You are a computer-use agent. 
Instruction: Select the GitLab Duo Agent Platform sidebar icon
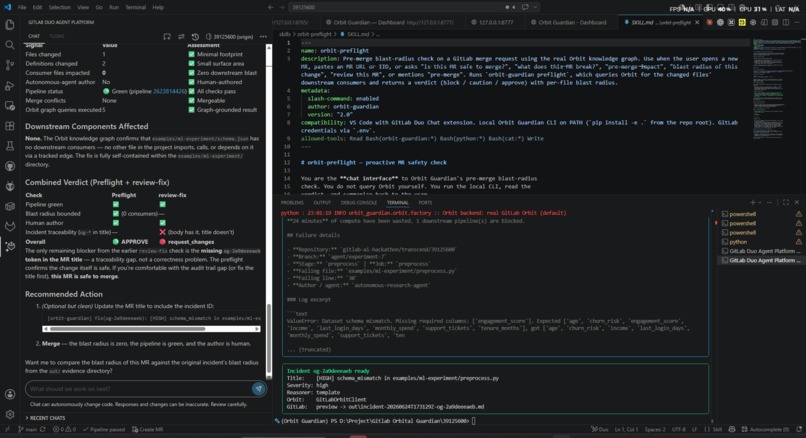9,246
